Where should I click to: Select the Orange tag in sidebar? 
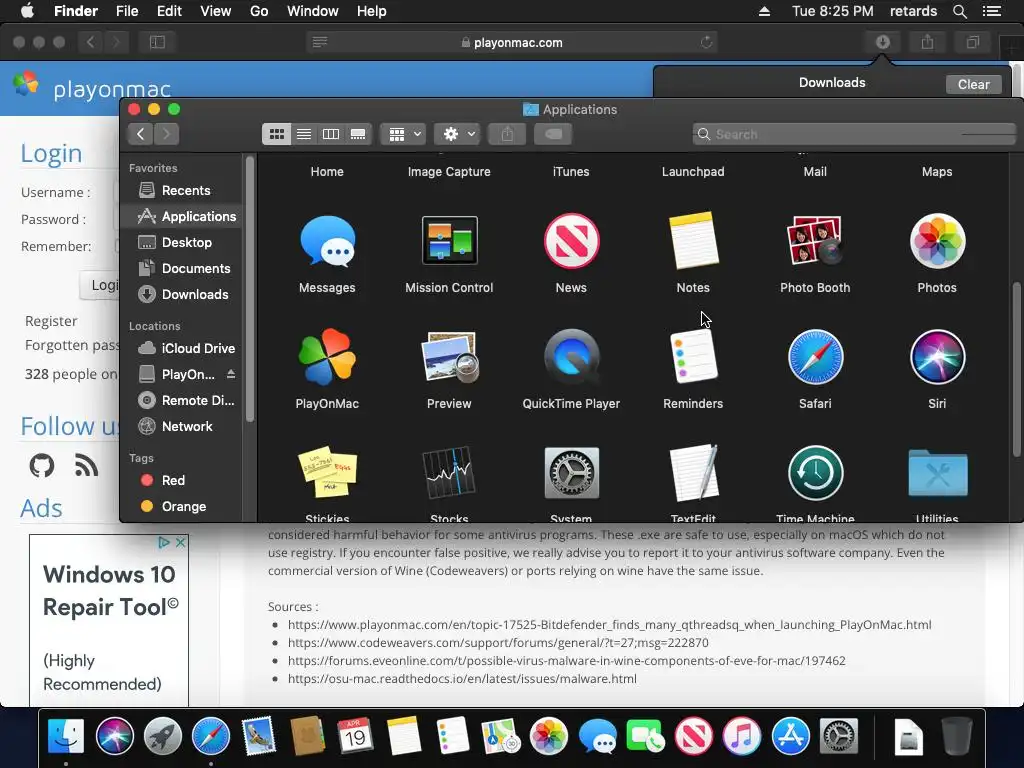tap(174, 506)
